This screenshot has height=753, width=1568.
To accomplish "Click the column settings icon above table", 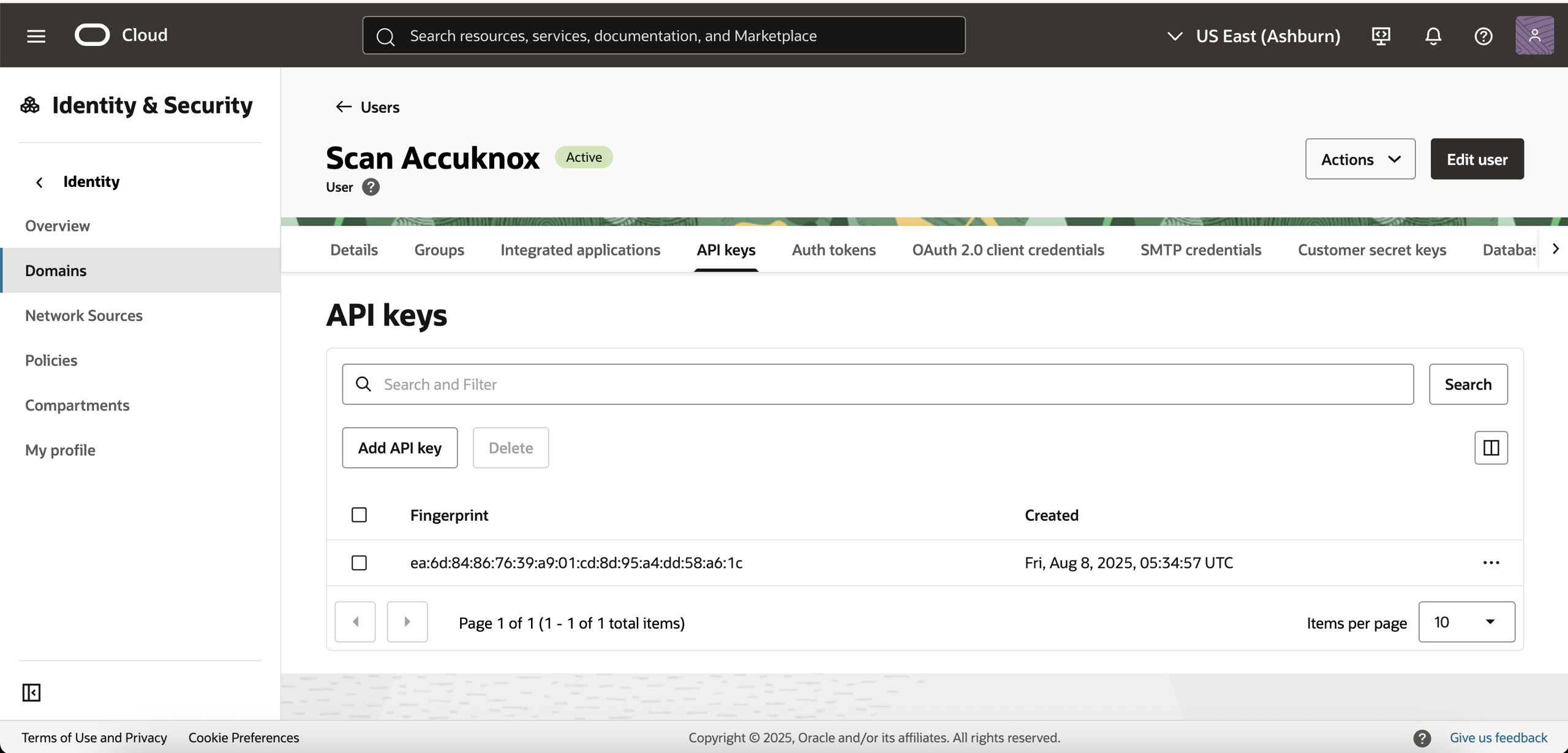I will [x=1490, y=448].
